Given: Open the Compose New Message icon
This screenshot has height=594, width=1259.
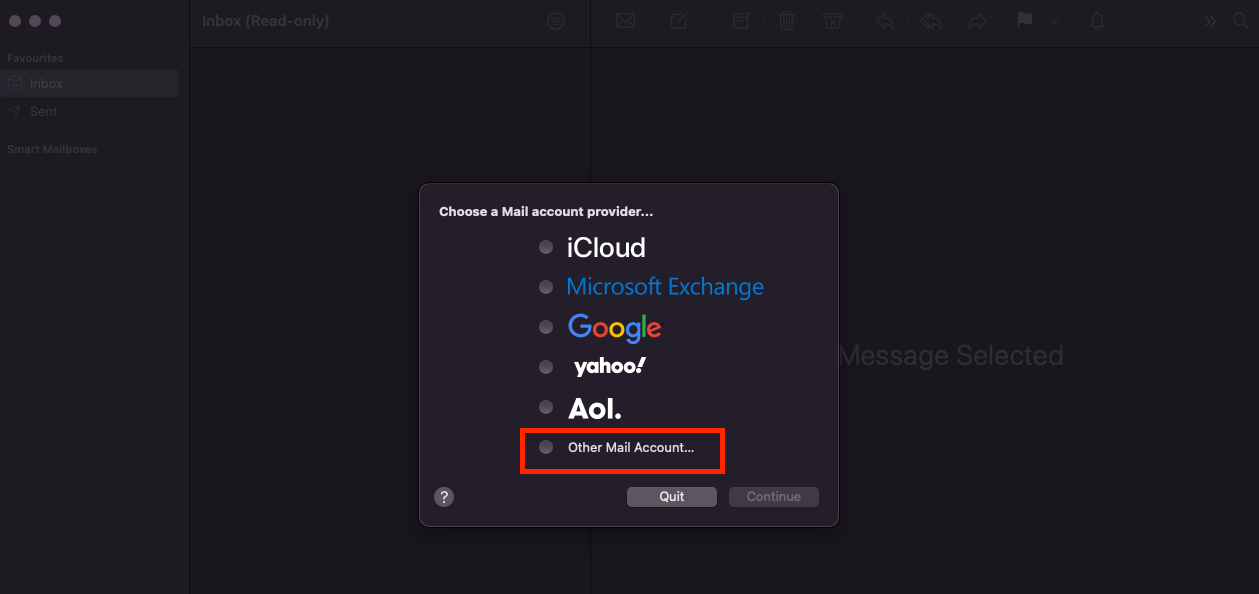Looking at the screenshot, I should [679, 20].
